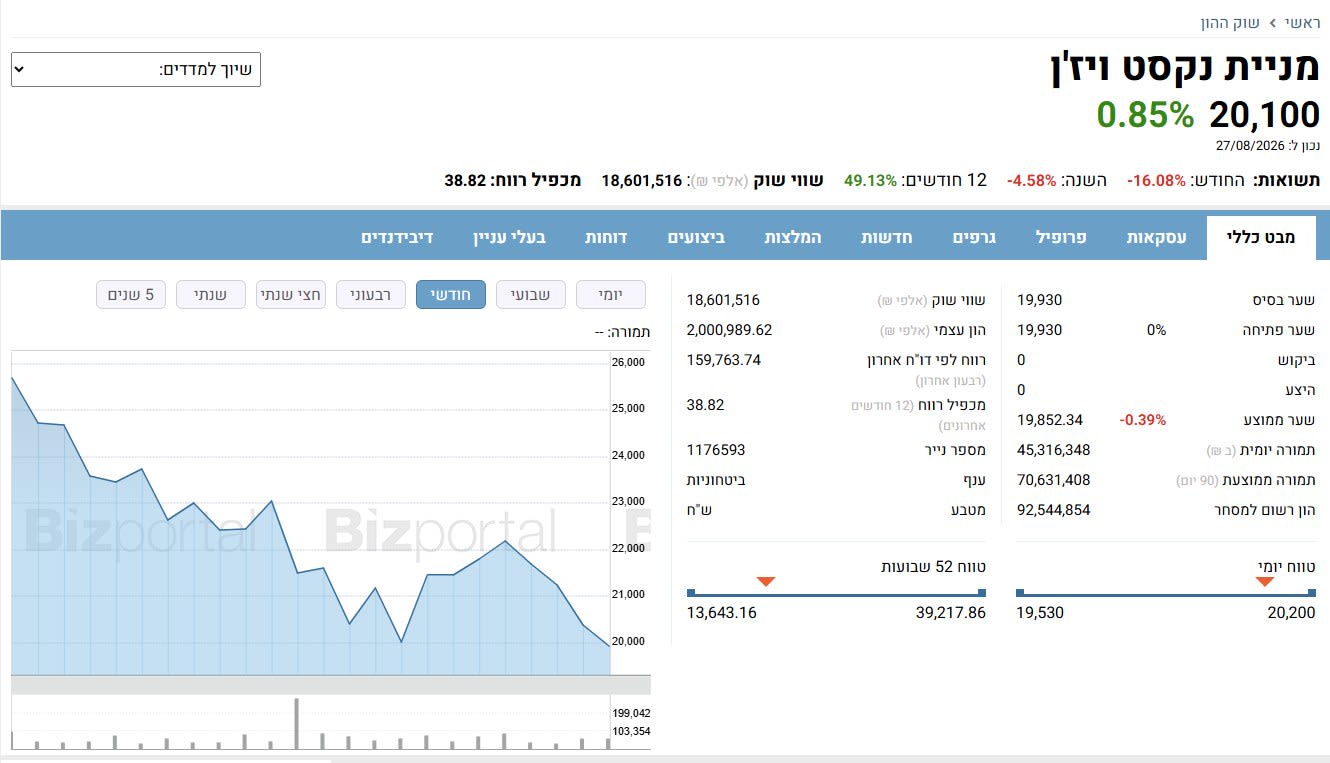Viewport: 1330px width, 763px height.
Task: Select the מבט כללי tab
Action: [1261, 237]
